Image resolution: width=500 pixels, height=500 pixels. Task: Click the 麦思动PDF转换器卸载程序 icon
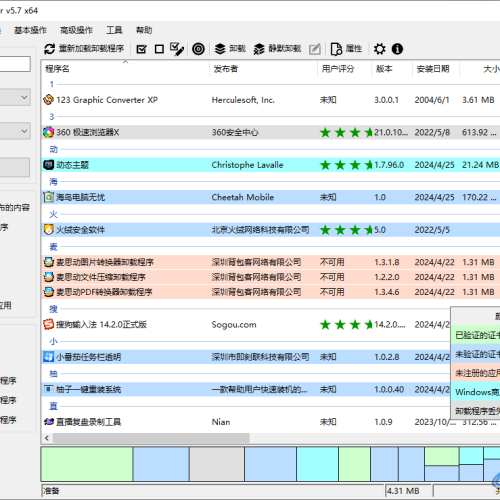[x=49, y=292]
